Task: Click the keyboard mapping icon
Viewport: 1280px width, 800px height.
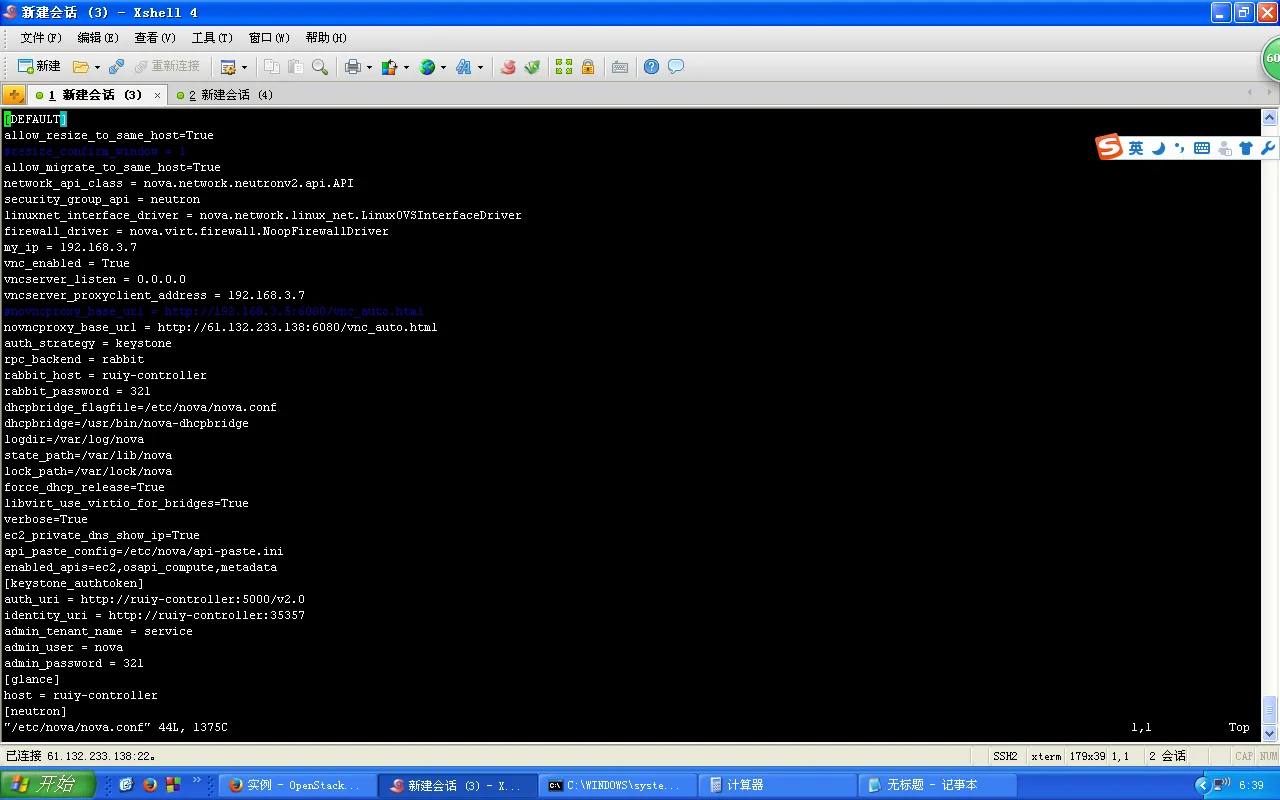Action: [x=620, y=67]
